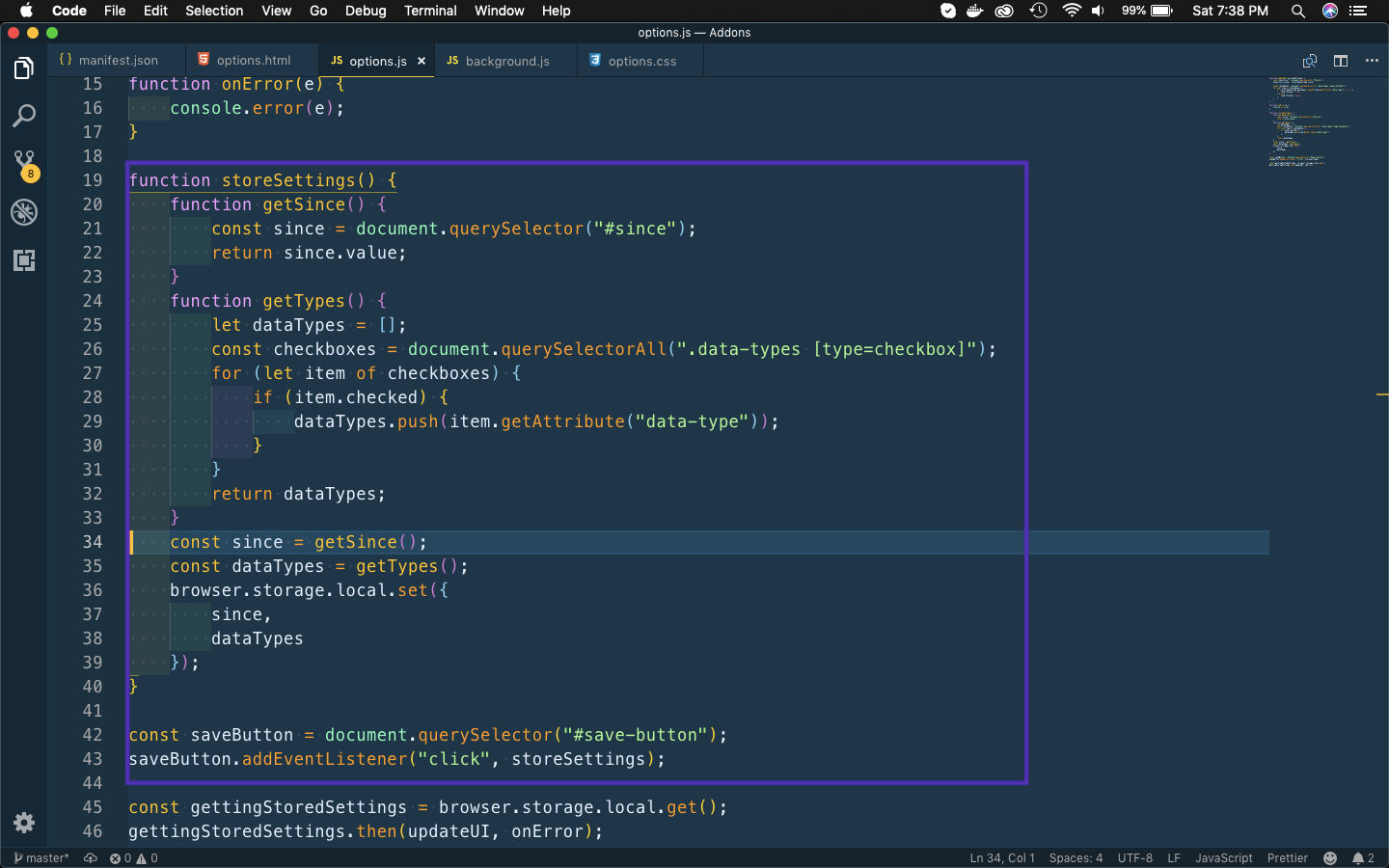Open the Go menu
Viewport: 1389px width, 868px height.
click(318, 11)
